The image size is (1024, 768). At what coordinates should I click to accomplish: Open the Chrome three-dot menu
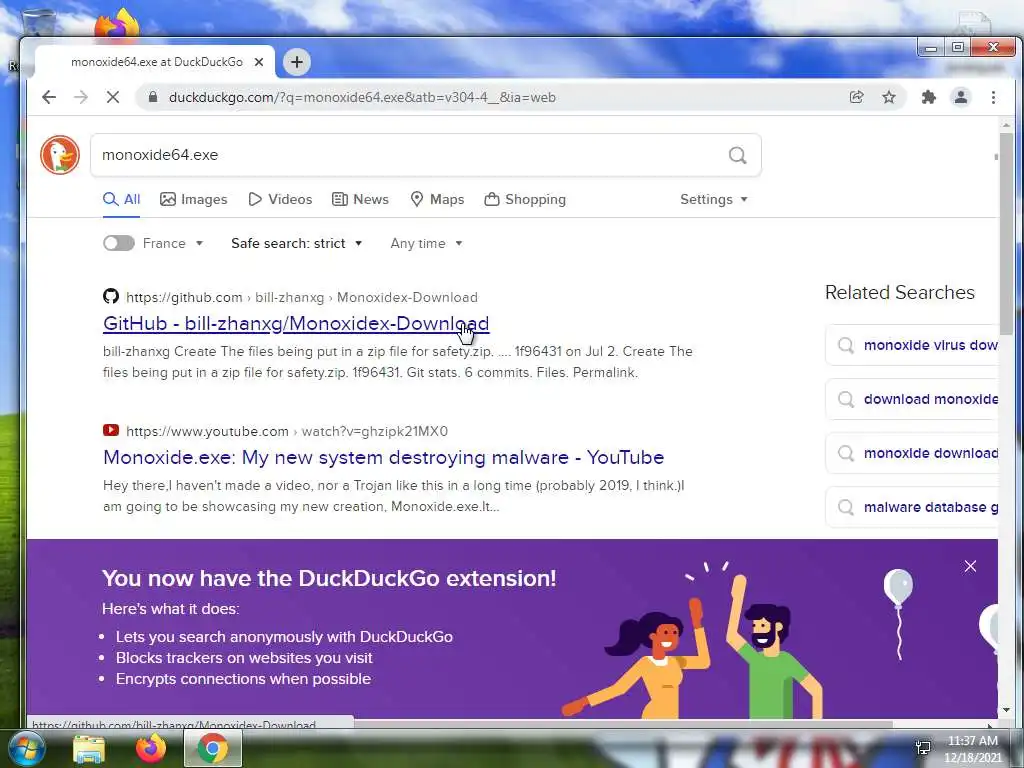[993, 97]
